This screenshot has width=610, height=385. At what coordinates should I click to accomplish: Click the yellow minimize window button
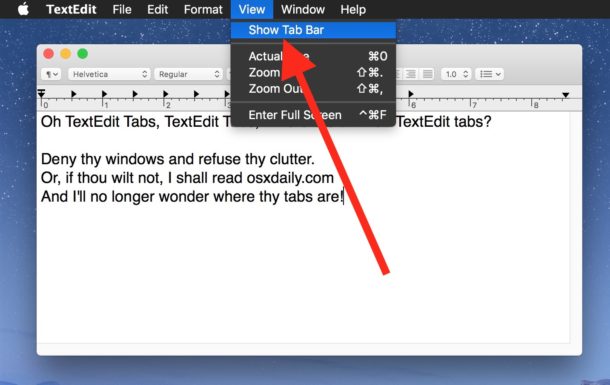point(65,54)
